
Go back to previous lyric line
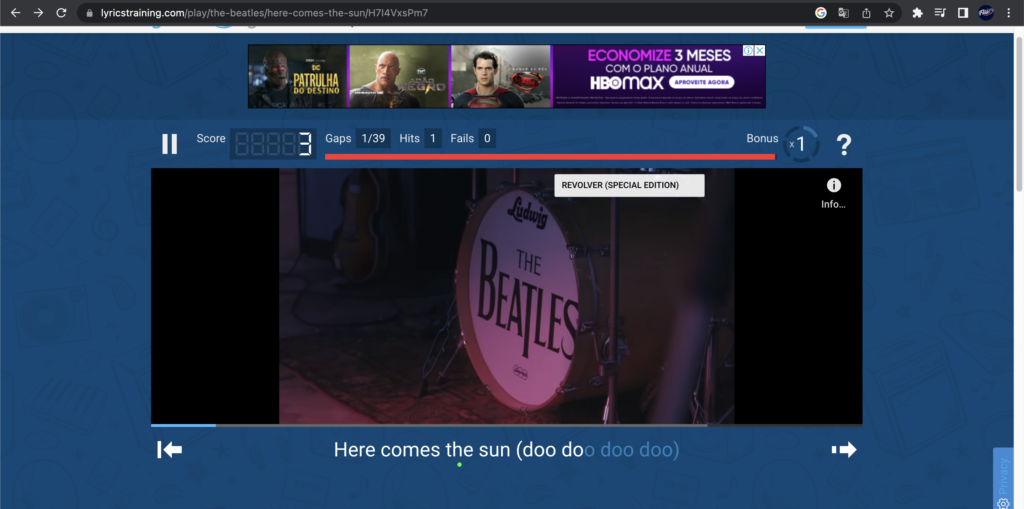(x=170, y=450)
